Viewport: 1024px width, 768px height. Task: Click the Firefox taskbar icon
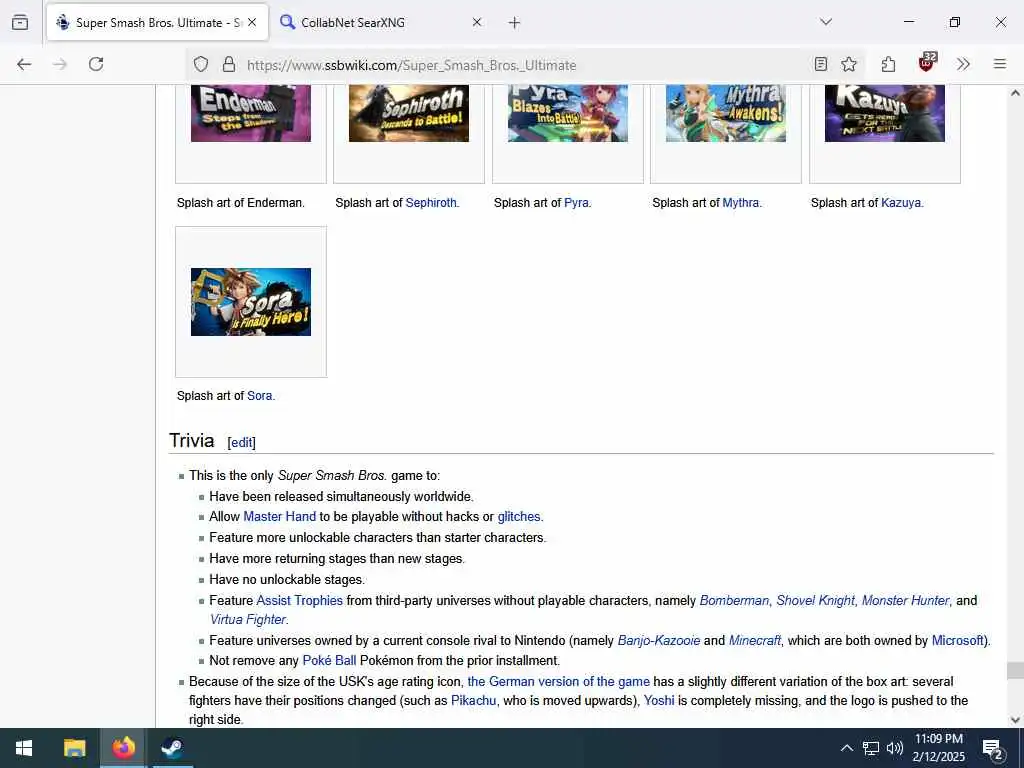point(123,748)
